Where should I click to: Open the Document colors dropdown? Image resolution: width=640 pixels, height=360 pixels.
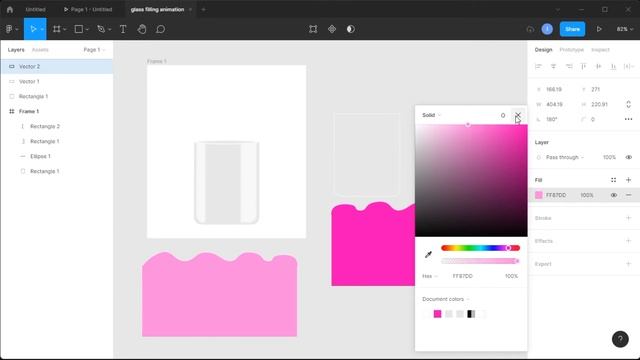click(446, 299)
